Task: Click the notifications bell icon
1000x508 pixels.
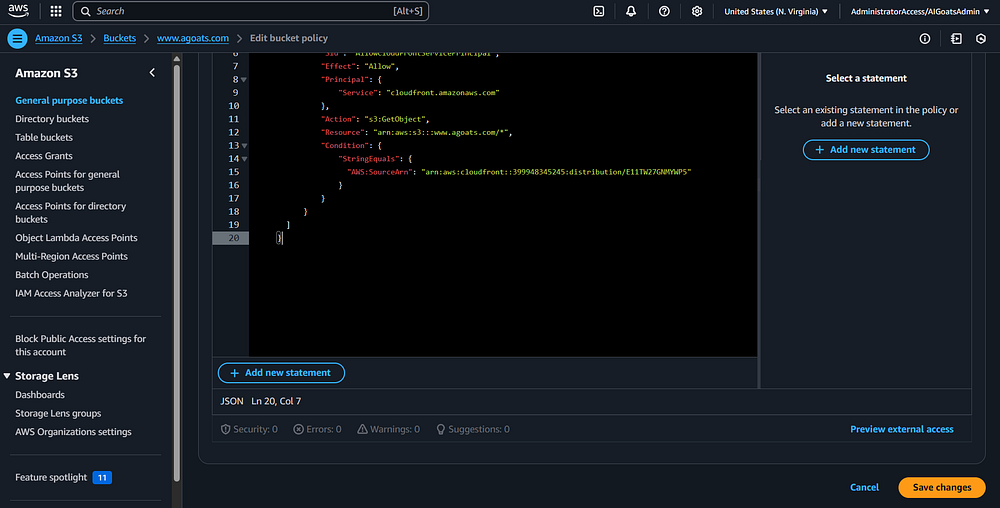Action: pos(631,11)
